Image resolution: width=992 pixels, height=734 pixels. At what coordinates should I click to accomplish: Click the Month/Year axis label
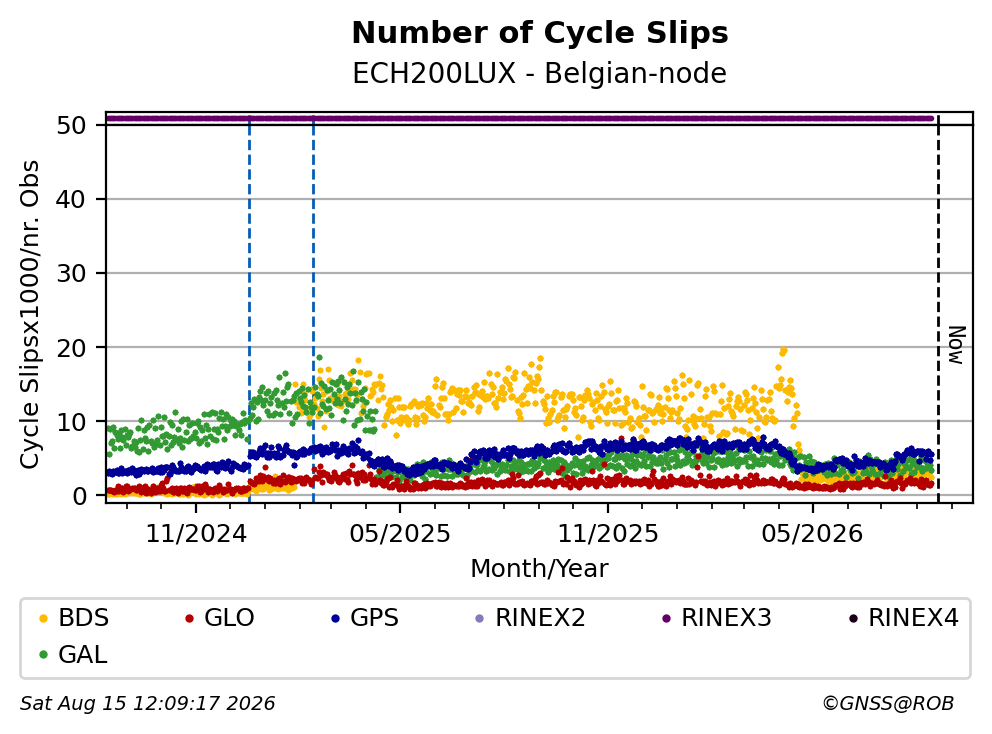coord(540,569)
